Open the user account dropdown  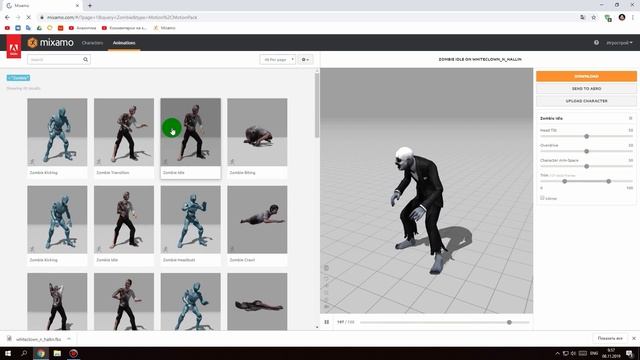[x=619, y=42]
